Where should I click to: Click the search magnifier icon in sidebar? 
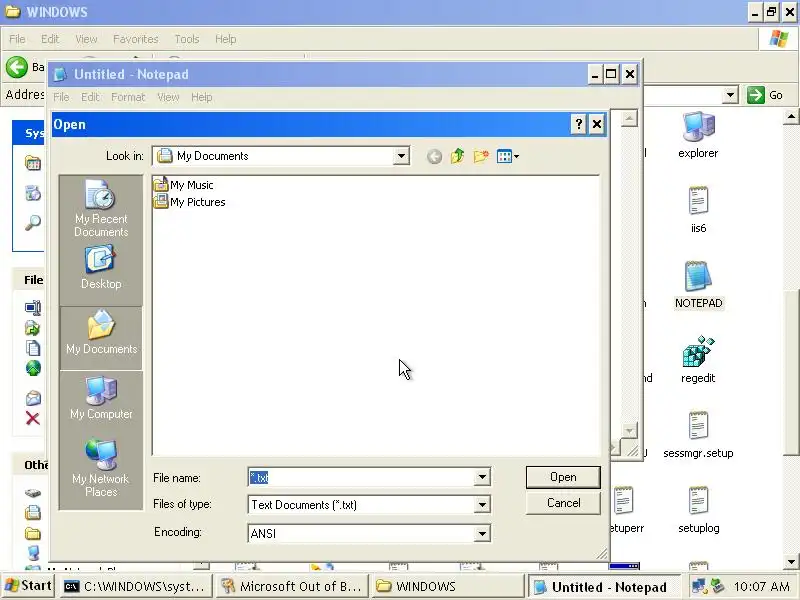(33, 222)
